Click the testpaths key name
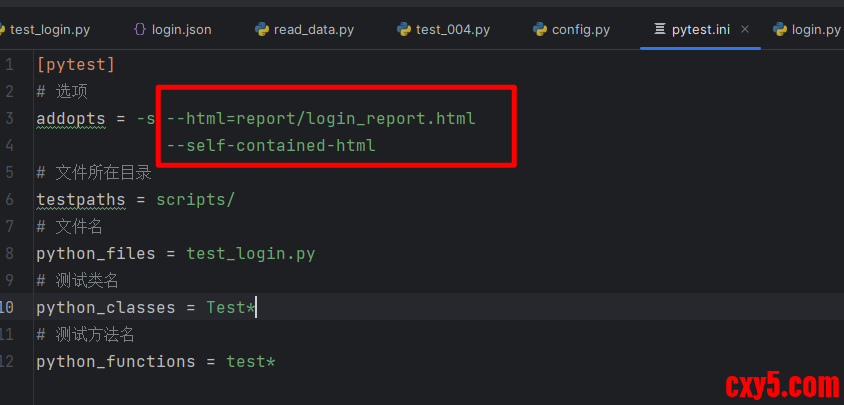The image size is (844, 405). [81, 199]
